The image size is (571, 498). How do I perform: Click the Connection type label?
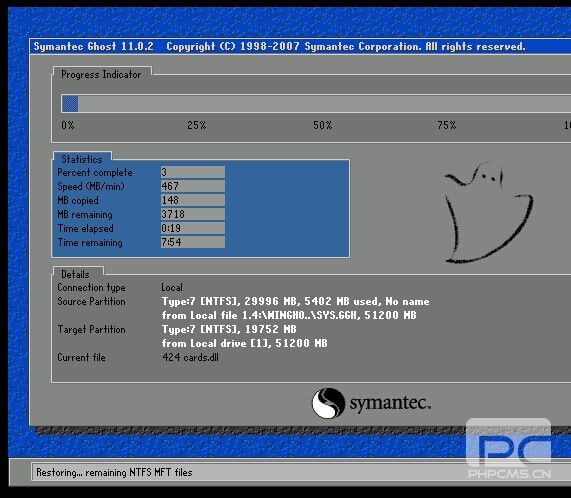coord(91,288)
